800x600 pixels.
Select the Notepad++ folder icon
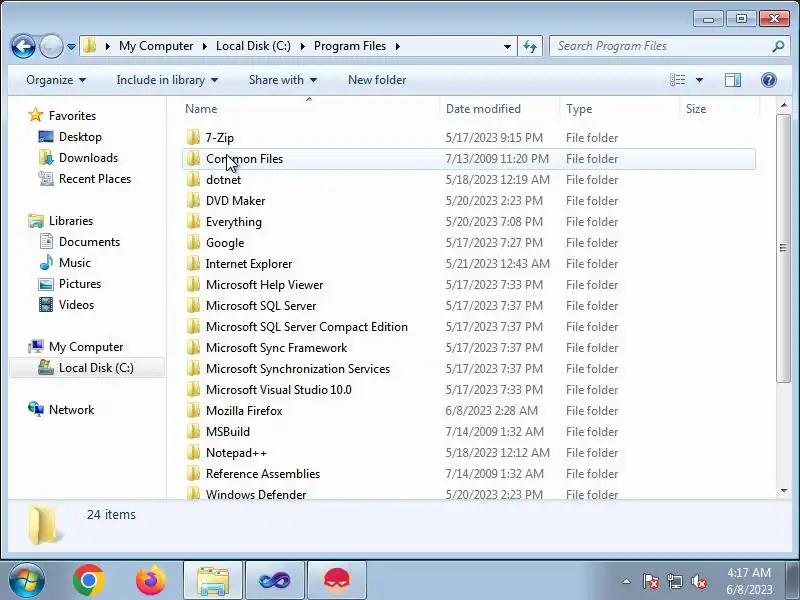pyautogui.click(x=193, y=452)
